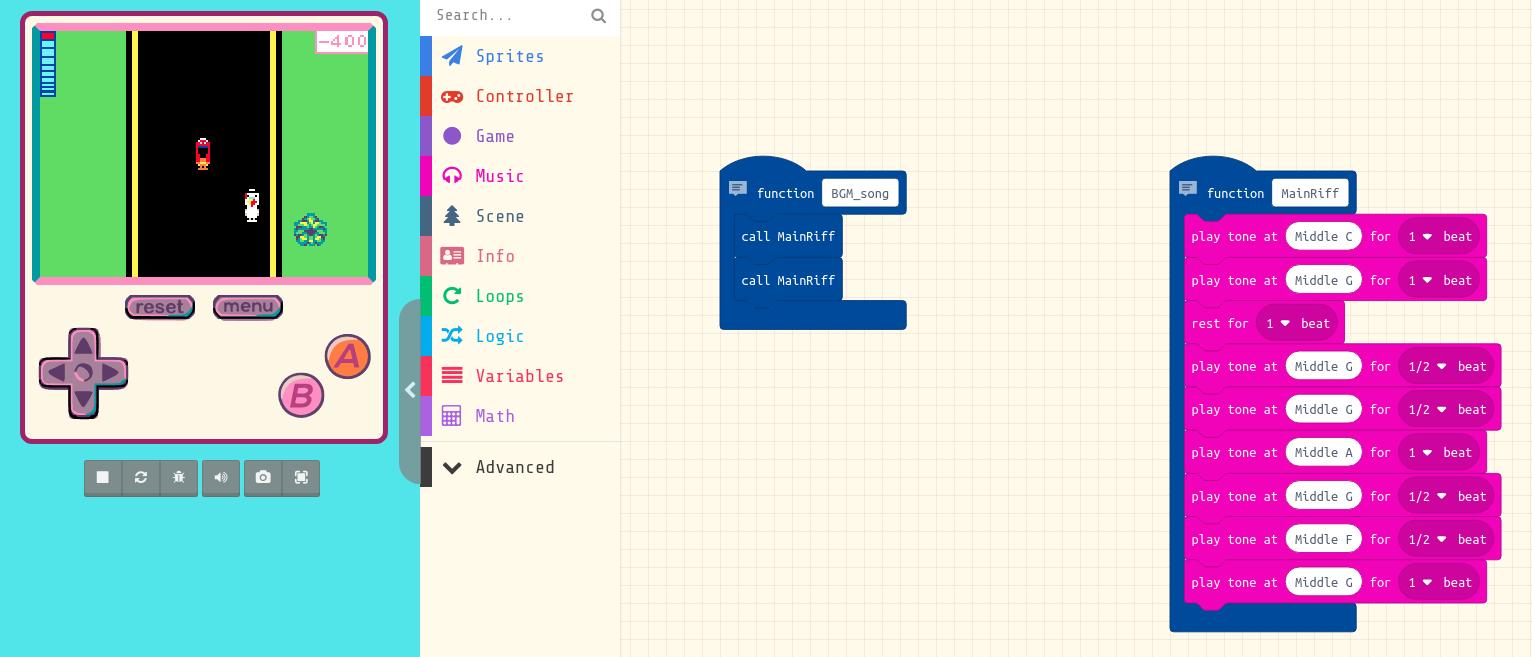
Task: Open the Middle C note picker
Action: pos(1323,236)
